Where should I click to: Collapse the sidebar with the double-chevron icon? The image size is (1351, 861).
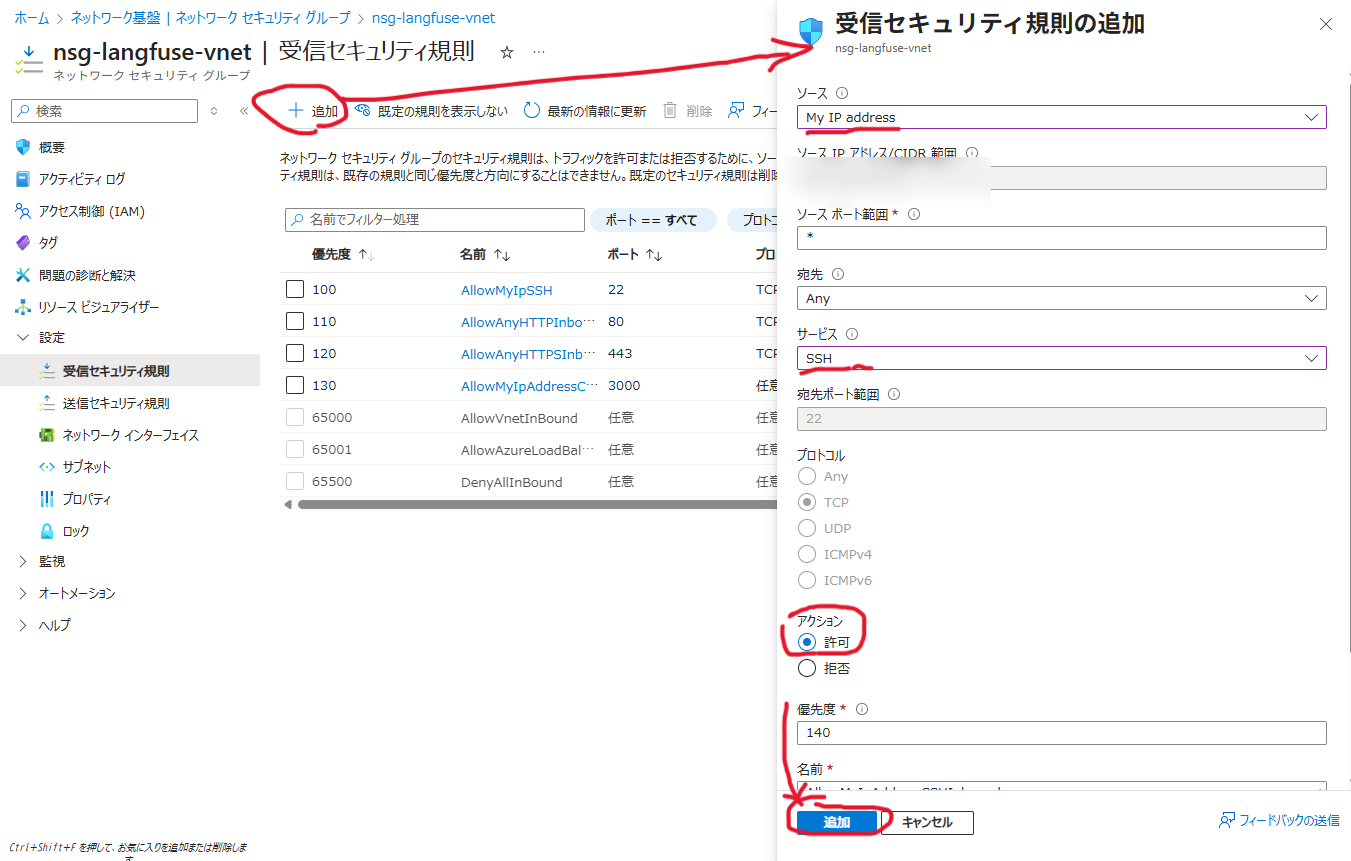(x=244, y=111)
